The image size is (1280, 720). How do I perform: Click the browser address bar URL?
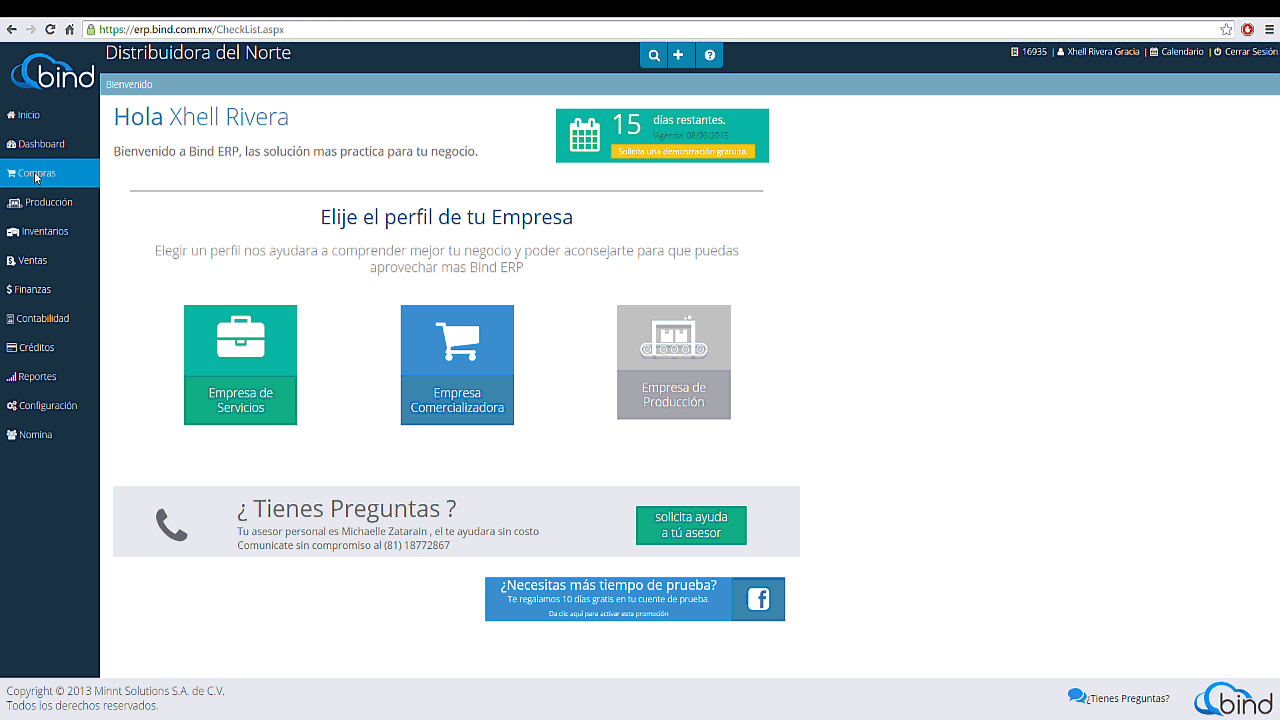[x=191, y=29]
